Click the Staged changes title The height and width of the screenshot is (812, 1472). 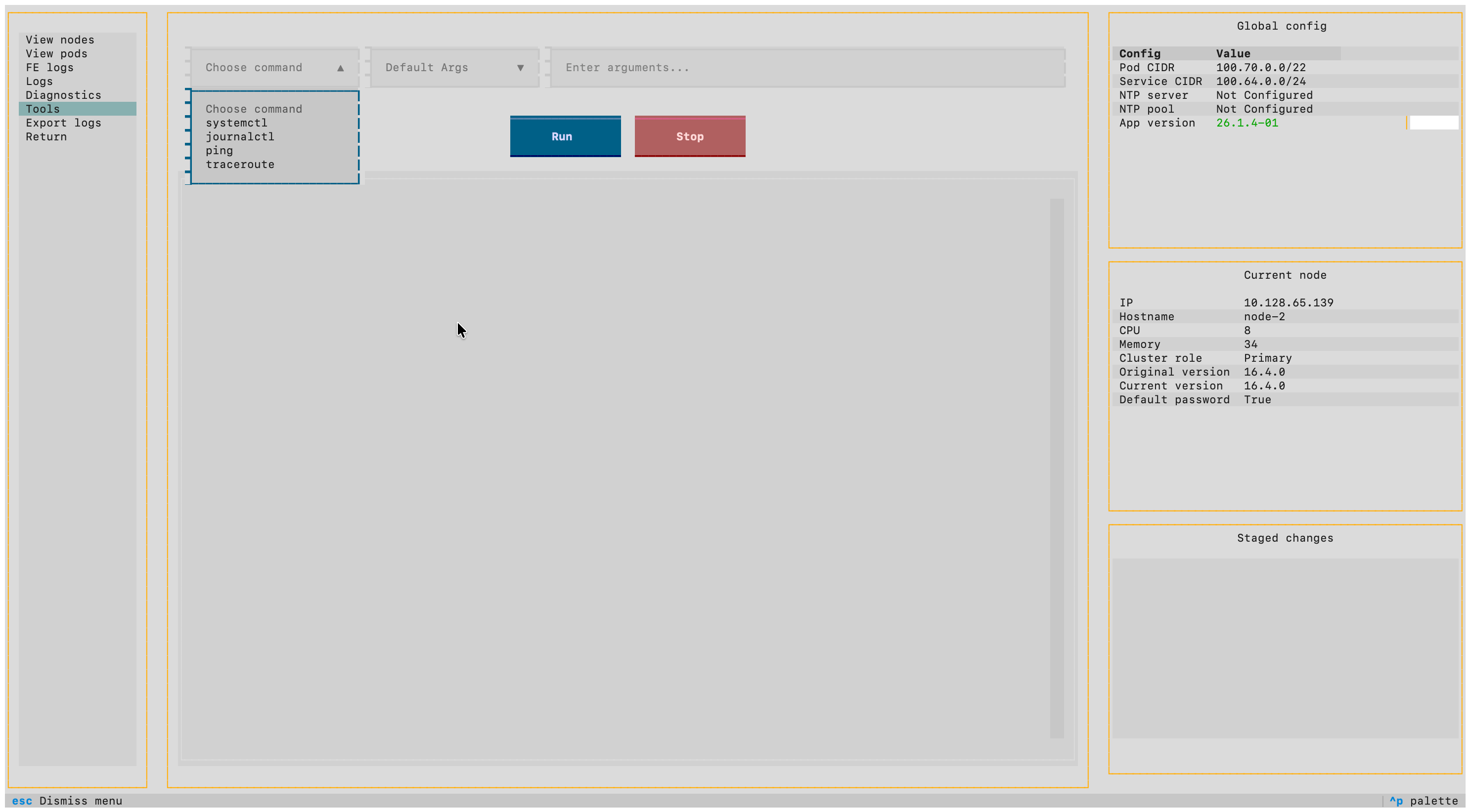click(1285, 538)
